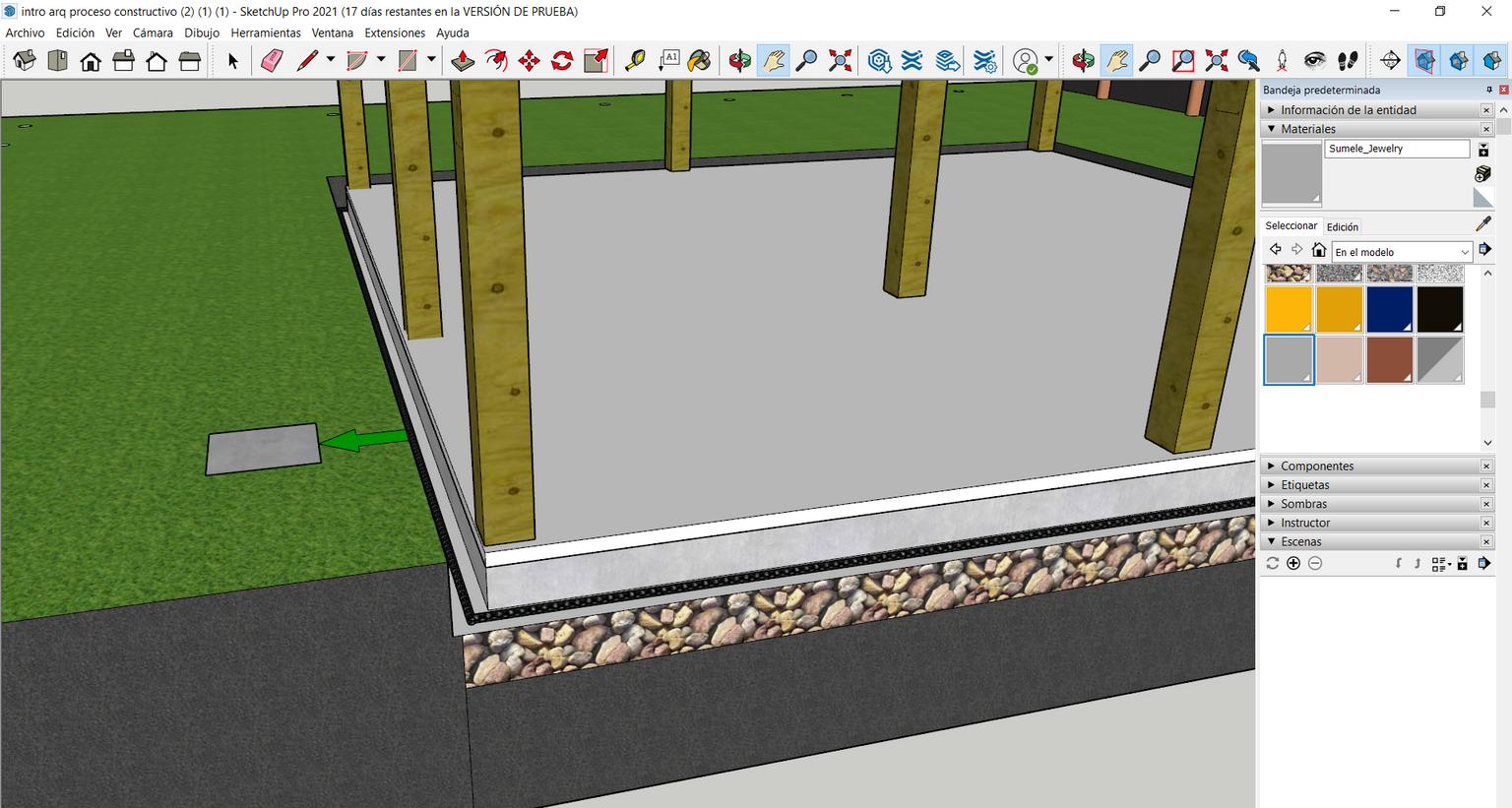Expand the Componentes panel
The height and width of the screenshot is (808, 1512).
[x=1316, y=466]
